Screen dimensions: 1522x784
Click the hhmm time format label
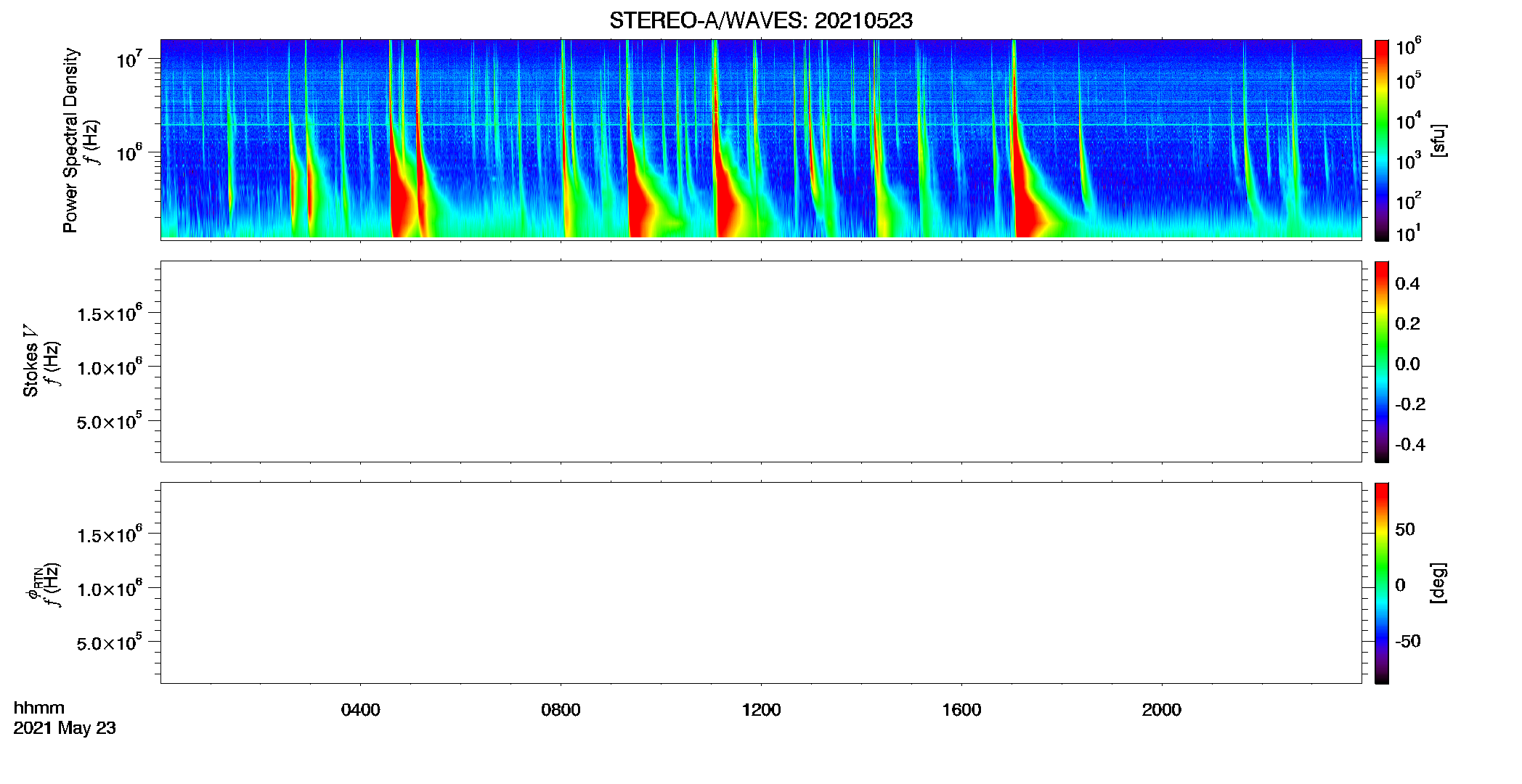pos(39,708)
